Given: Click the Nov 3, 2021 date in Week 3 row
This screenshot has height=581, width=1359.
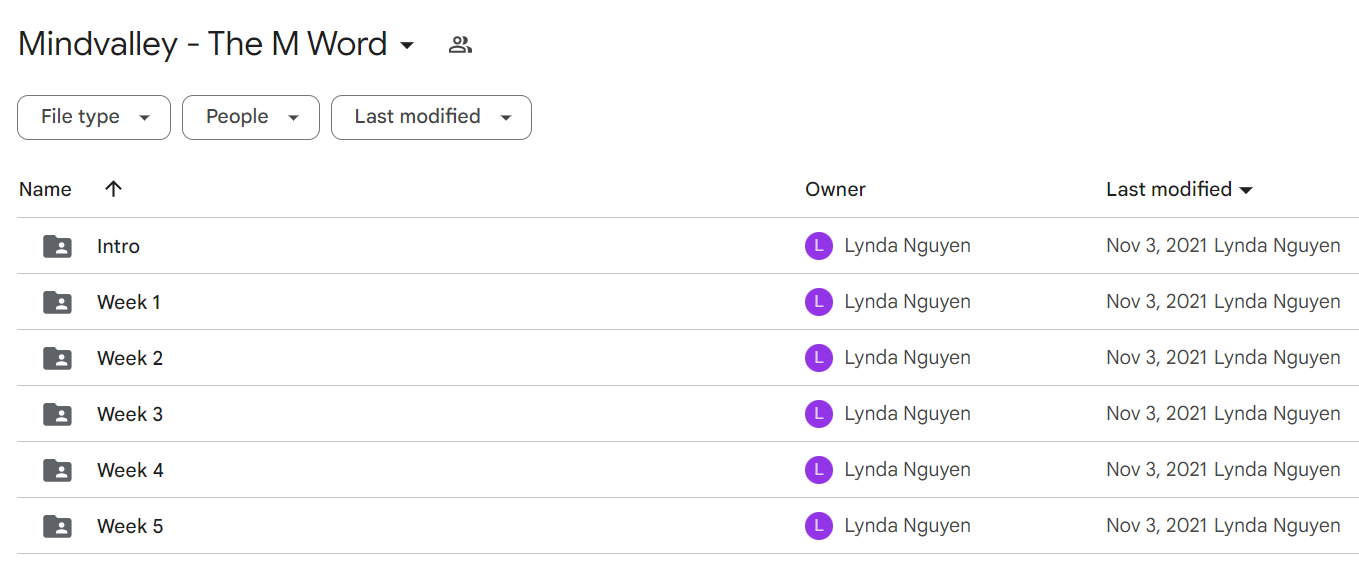Looking at the screenshot, I should 1157,414.
